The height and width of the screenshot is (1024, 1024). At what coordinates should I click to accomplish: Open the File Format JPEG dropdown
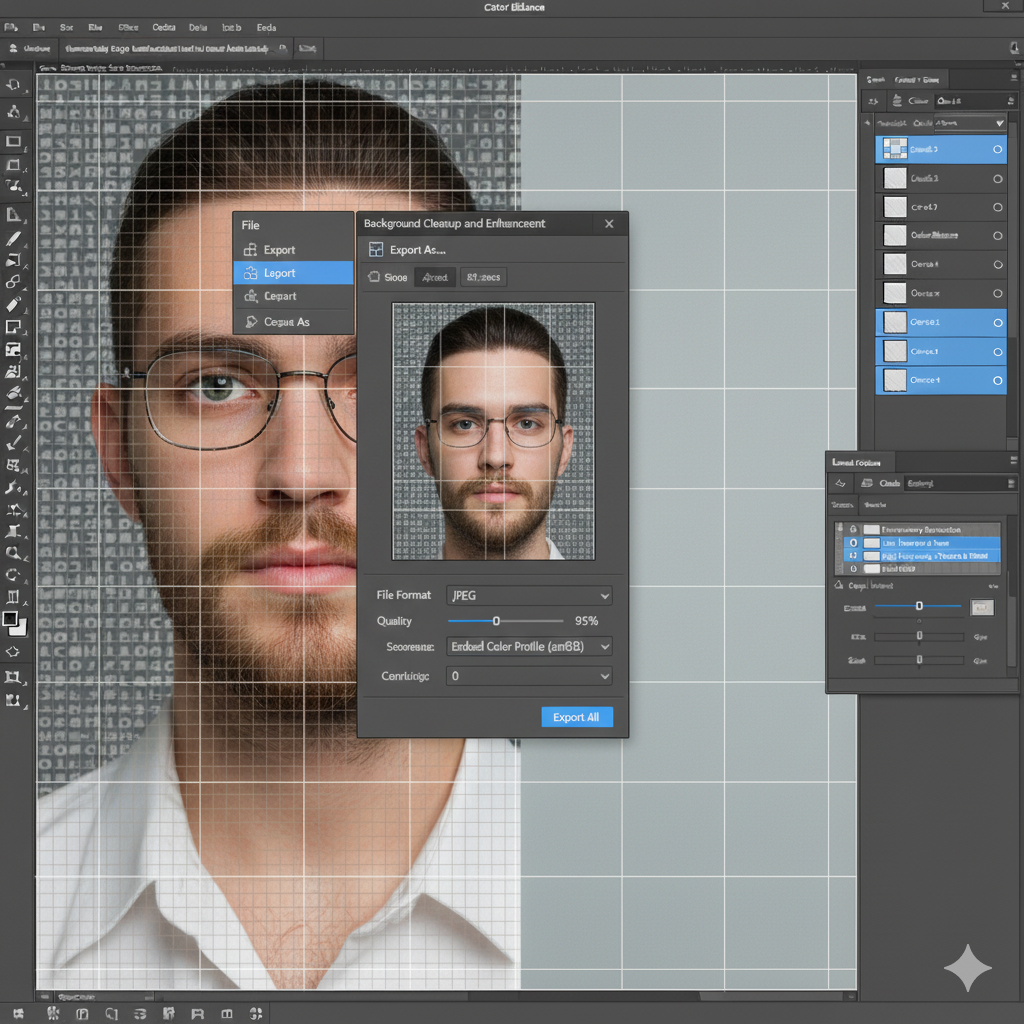tap(529, 595)
